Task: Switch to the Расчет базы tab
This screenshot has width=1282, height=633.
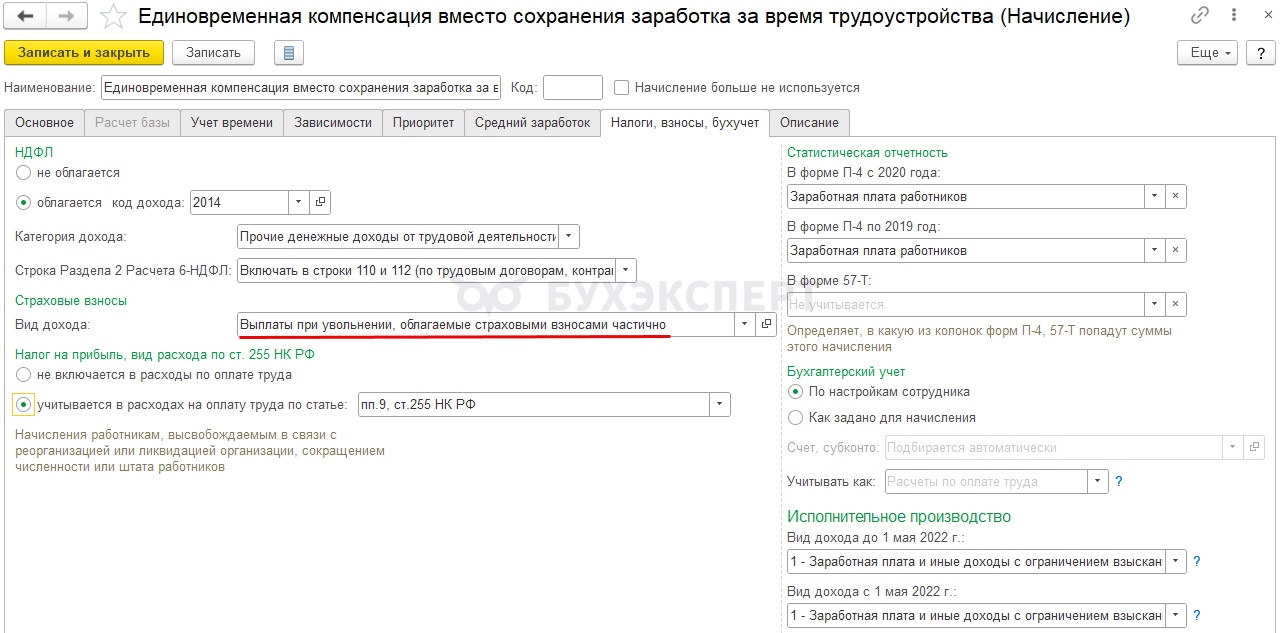Action: click(132, 123)
